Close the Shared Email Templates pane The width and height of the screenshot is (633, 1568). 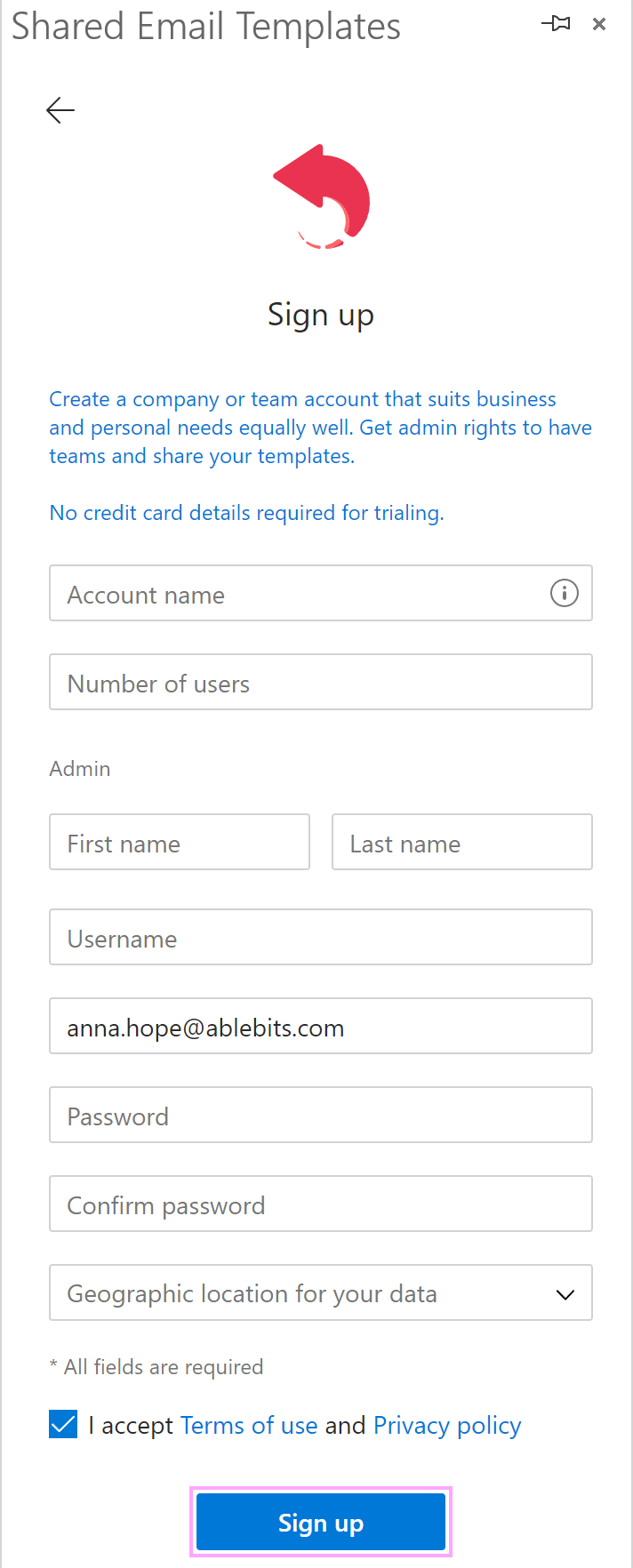tap(599, 24)
